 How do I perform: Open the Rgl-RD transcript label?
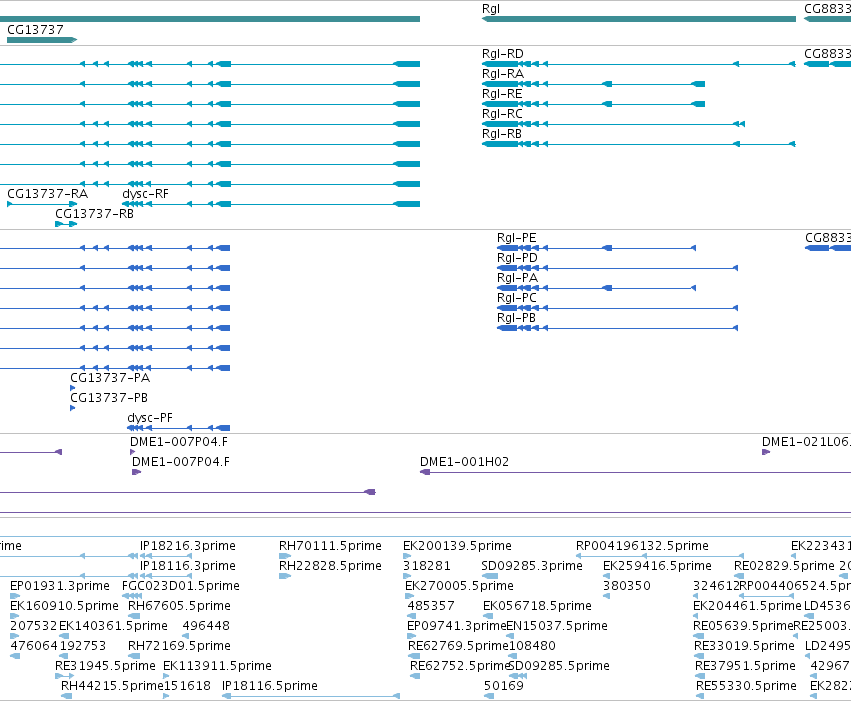503,54
